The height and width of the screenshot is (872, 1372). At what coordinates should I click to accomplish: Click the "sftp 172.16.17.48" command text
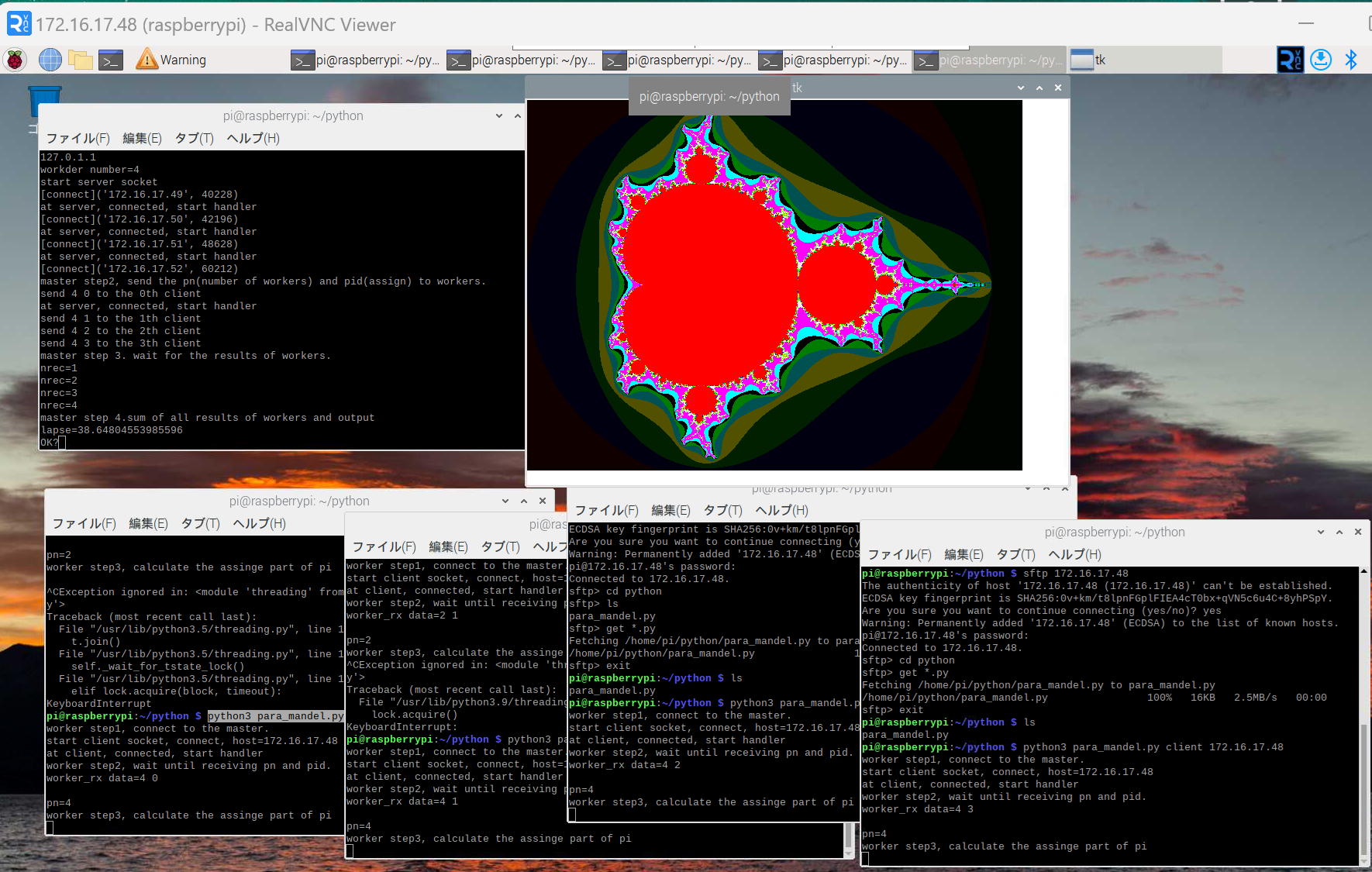(x=1076, y=574)
